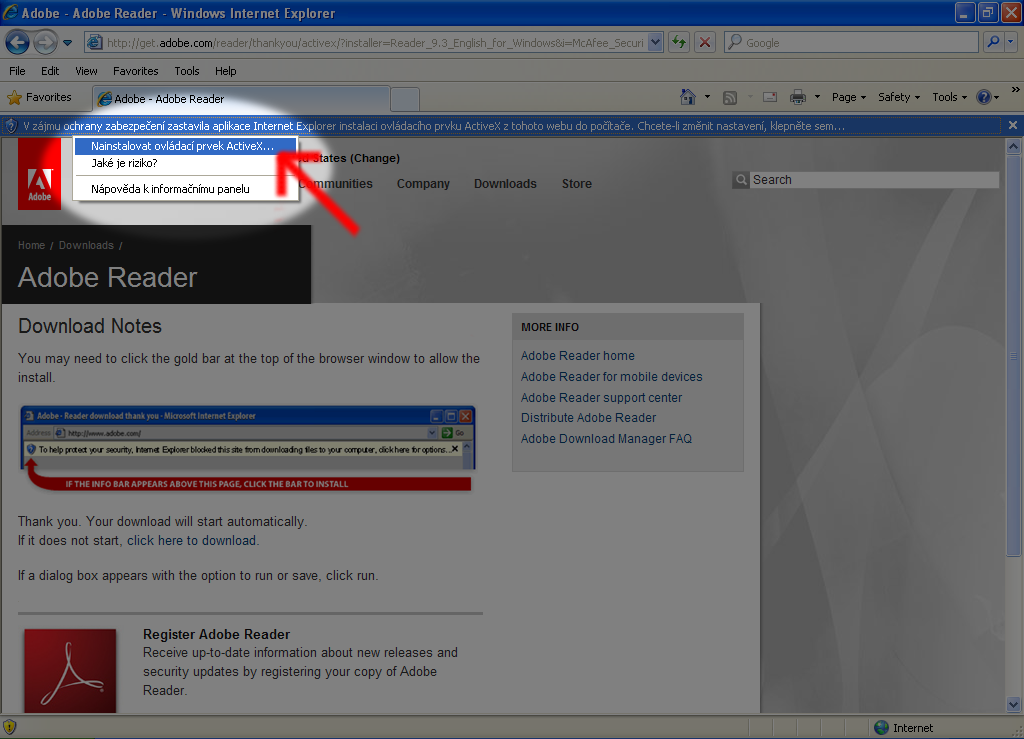
Task: Open the Adobe Reader home link
Action: tap(578, 356)
